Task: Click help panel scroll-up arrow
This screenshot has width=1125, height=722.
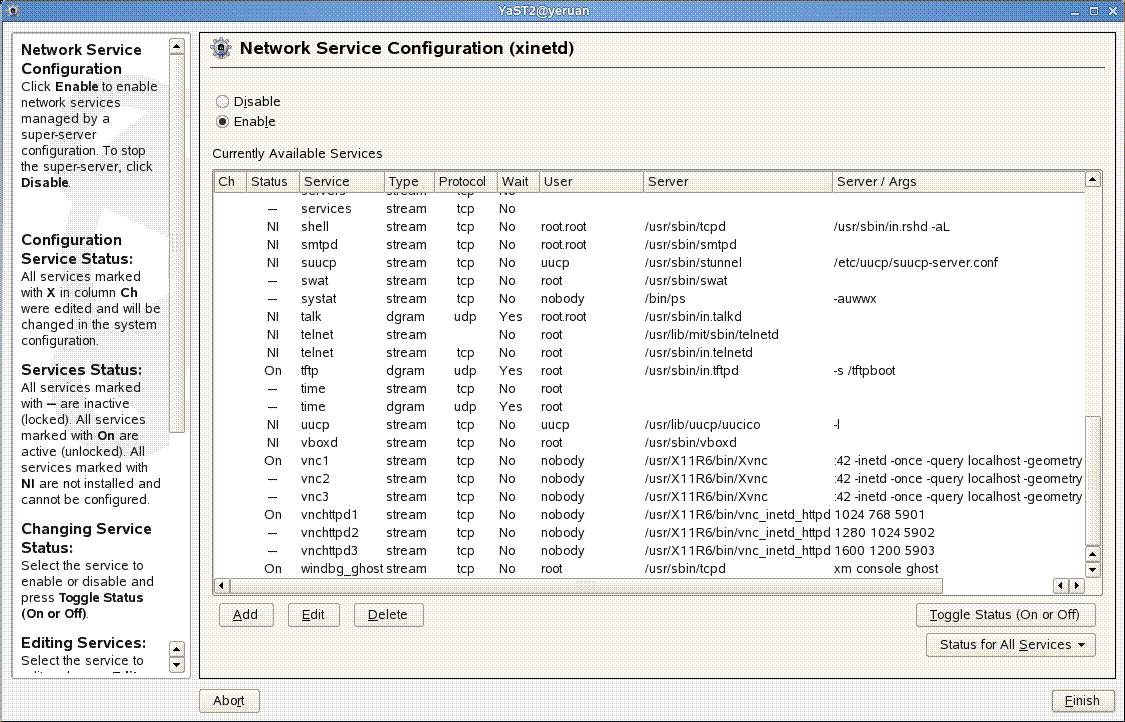Action: pyautogui.click(x=177, y=46)
